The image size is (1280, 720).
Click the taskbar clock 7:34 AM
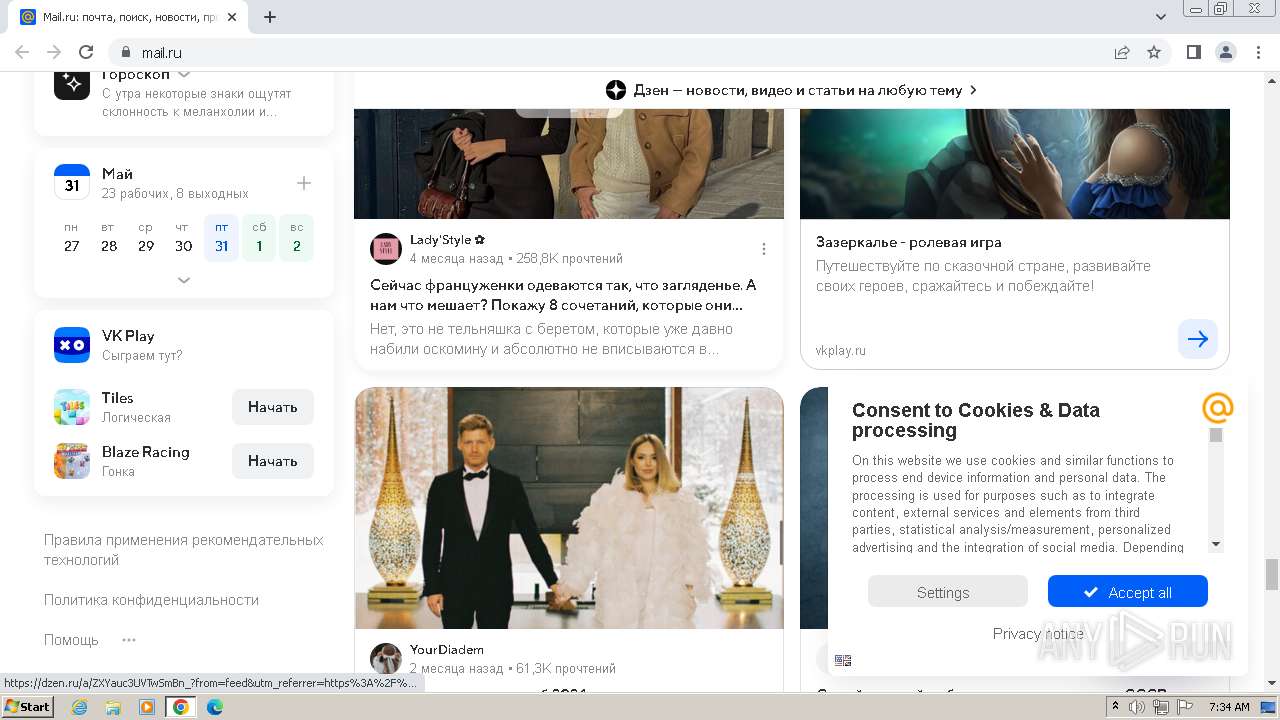[1229, 707]
